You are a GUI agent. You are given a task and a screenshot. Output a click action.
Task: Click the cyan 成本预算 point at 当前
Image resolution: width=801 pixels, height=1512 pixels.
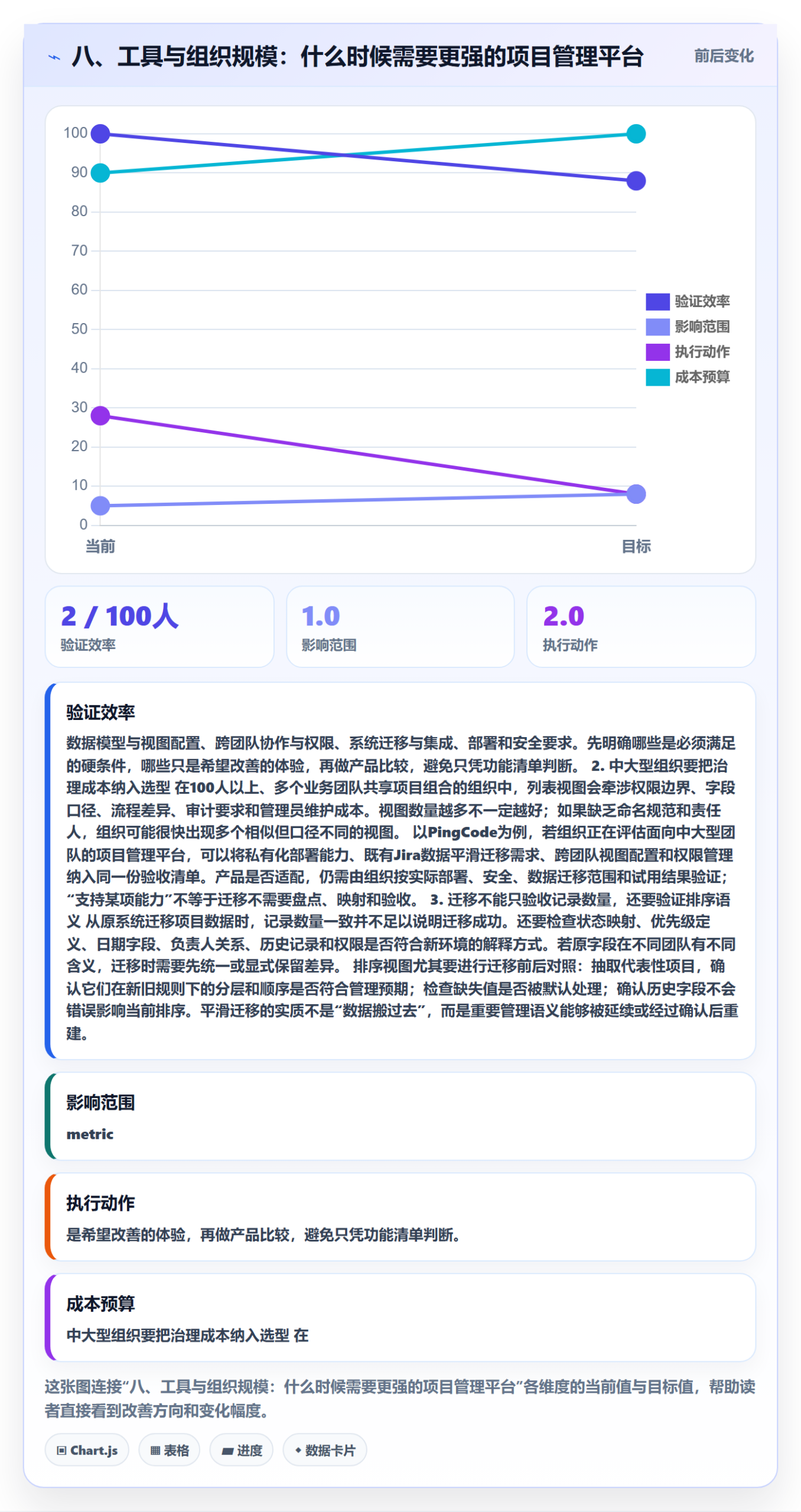pos(100,172)
